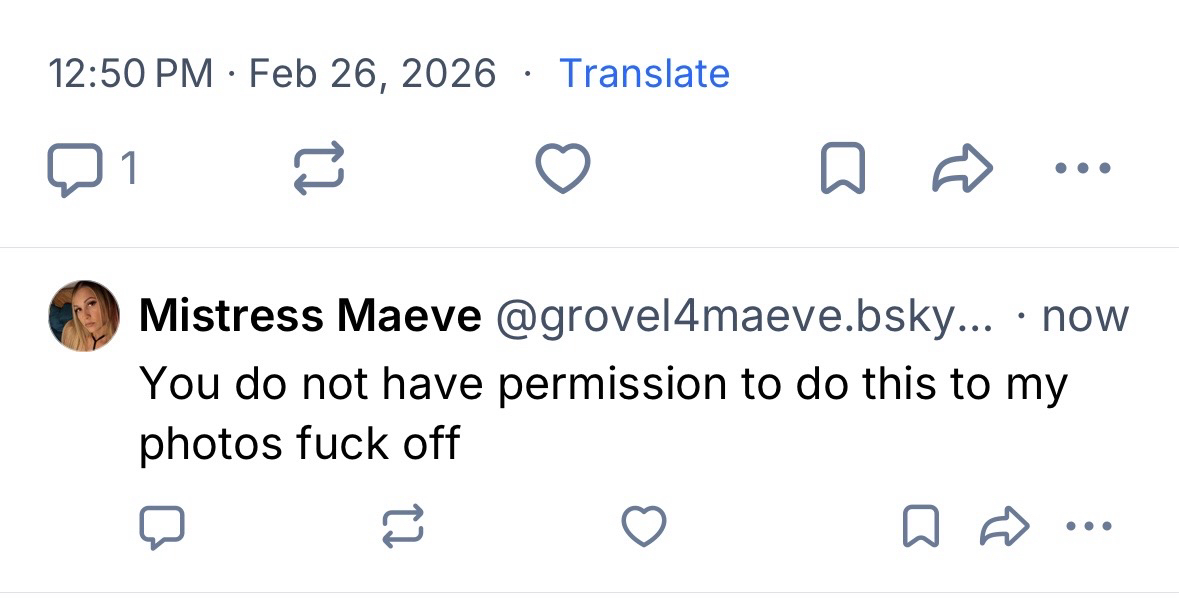Open Mistress Maeve's profile avatar
Screen dimensions: 1179x616
point(84,316)
